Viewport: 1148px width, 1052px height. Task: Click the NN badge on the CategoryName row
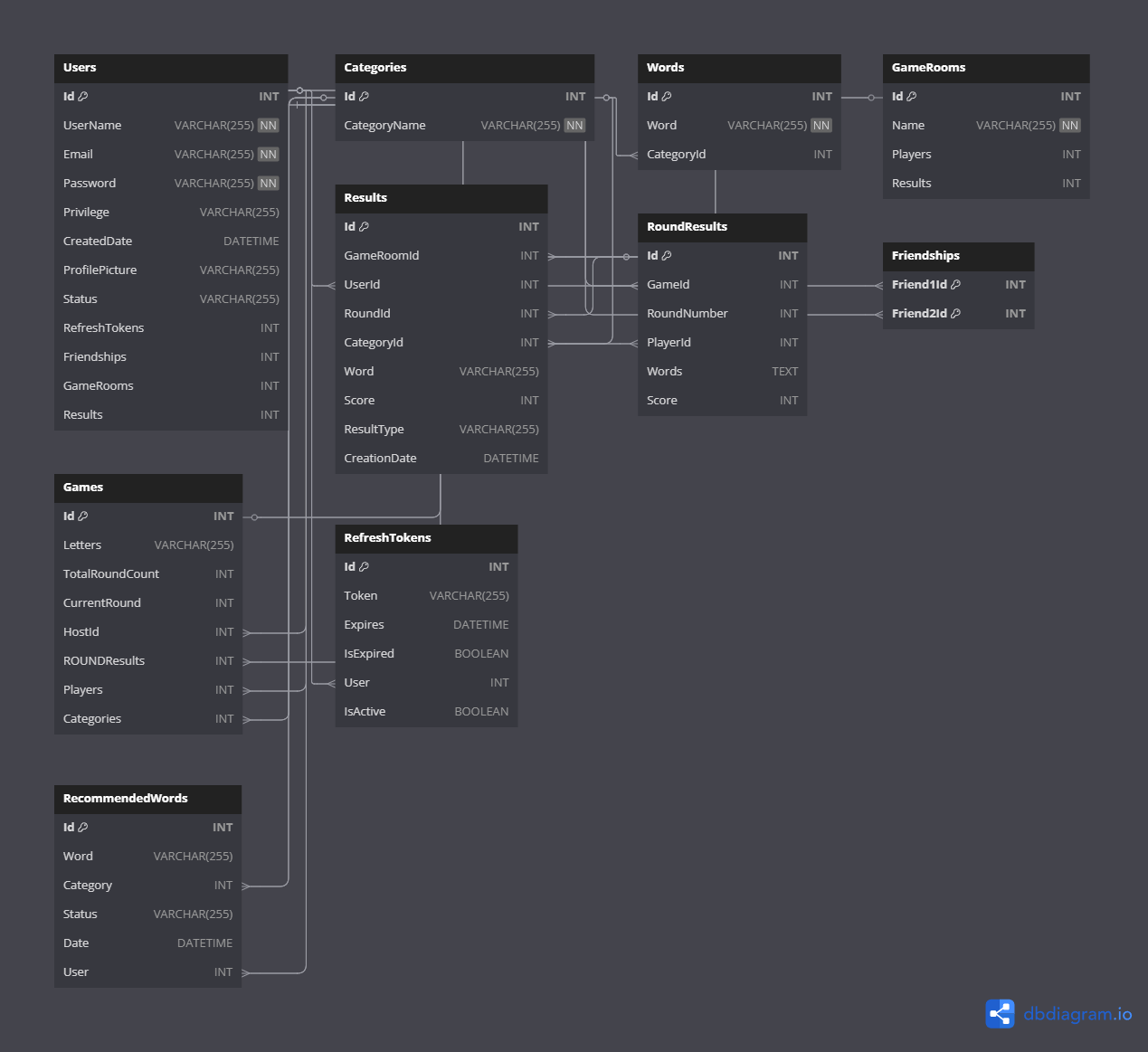coord(574,126)
